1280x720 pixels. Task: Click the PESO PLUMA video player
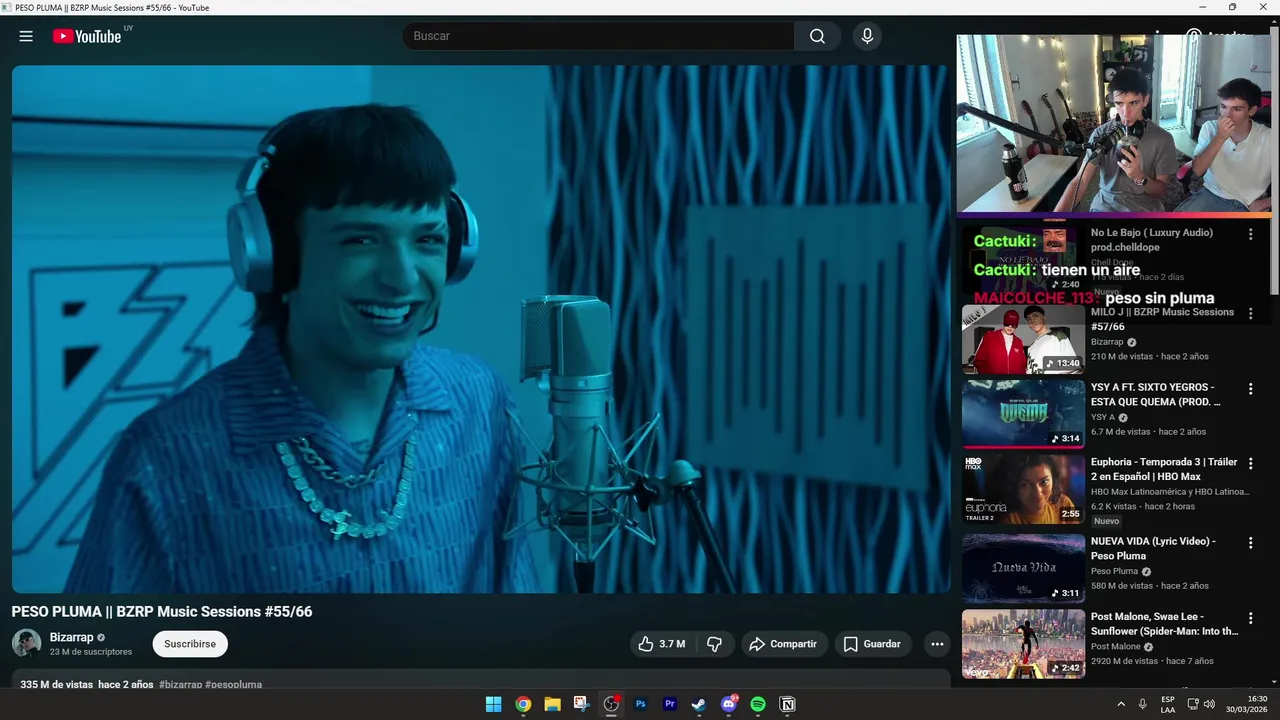coord(481,329)
